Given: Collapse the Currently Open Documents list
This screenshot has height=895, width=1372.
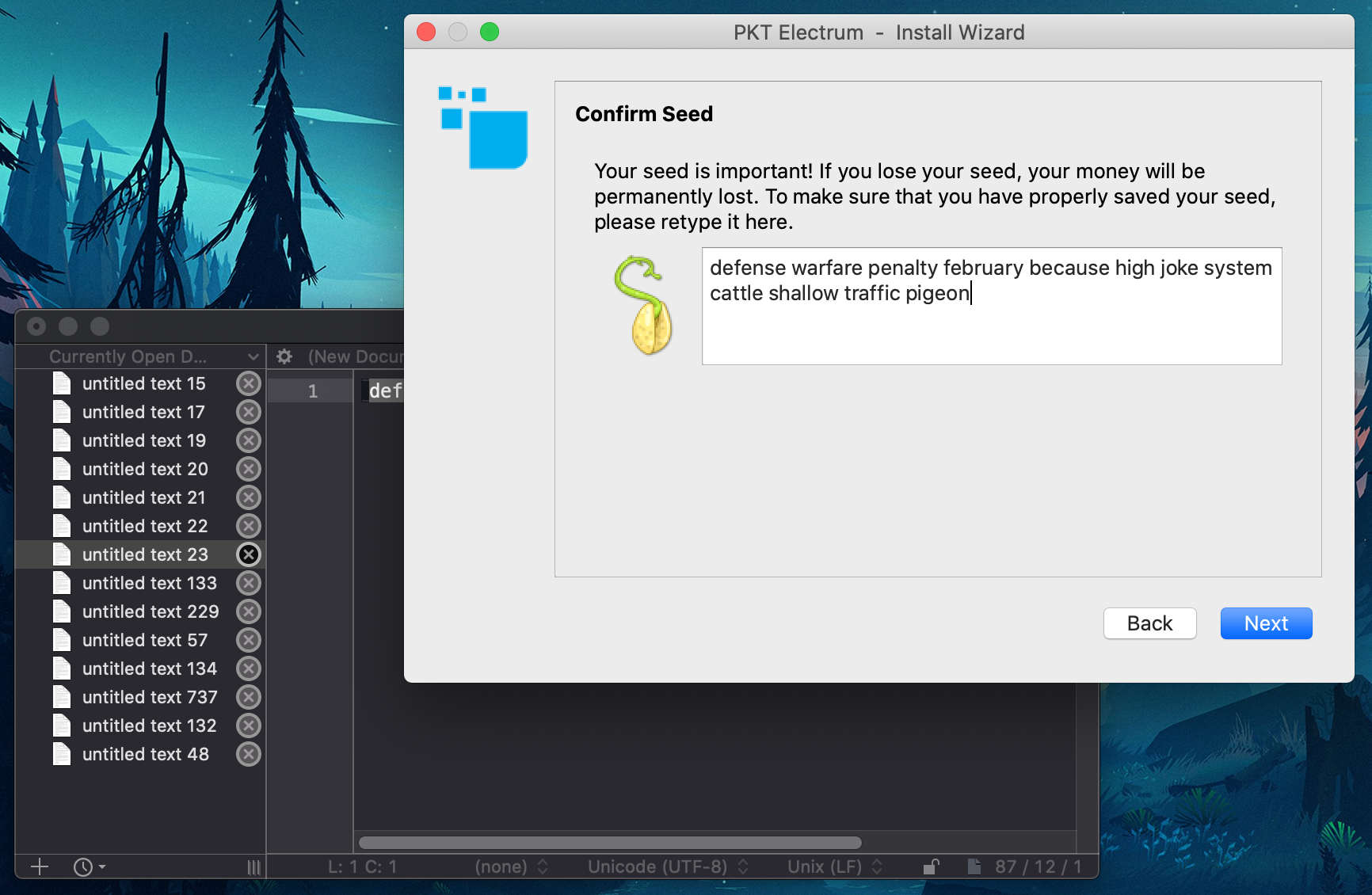Looking at the screenshot, I should [x=252, y=356].
